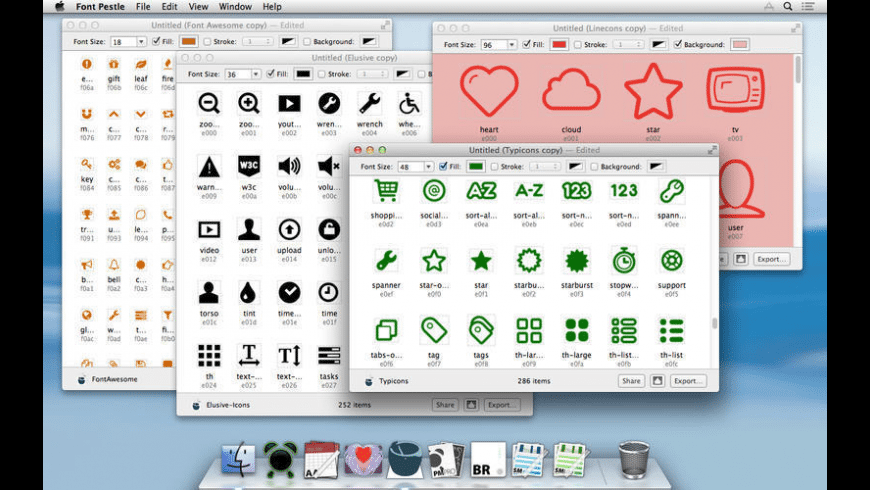Click the tint droplet glyph
This screenshot has height=490, width=870.
click(249, 292)
